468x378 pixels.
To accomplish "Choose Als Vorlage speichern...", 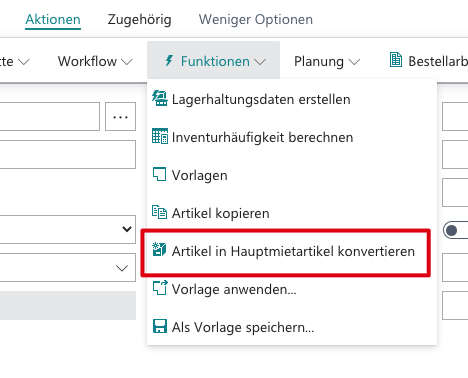I will (243, 327).
